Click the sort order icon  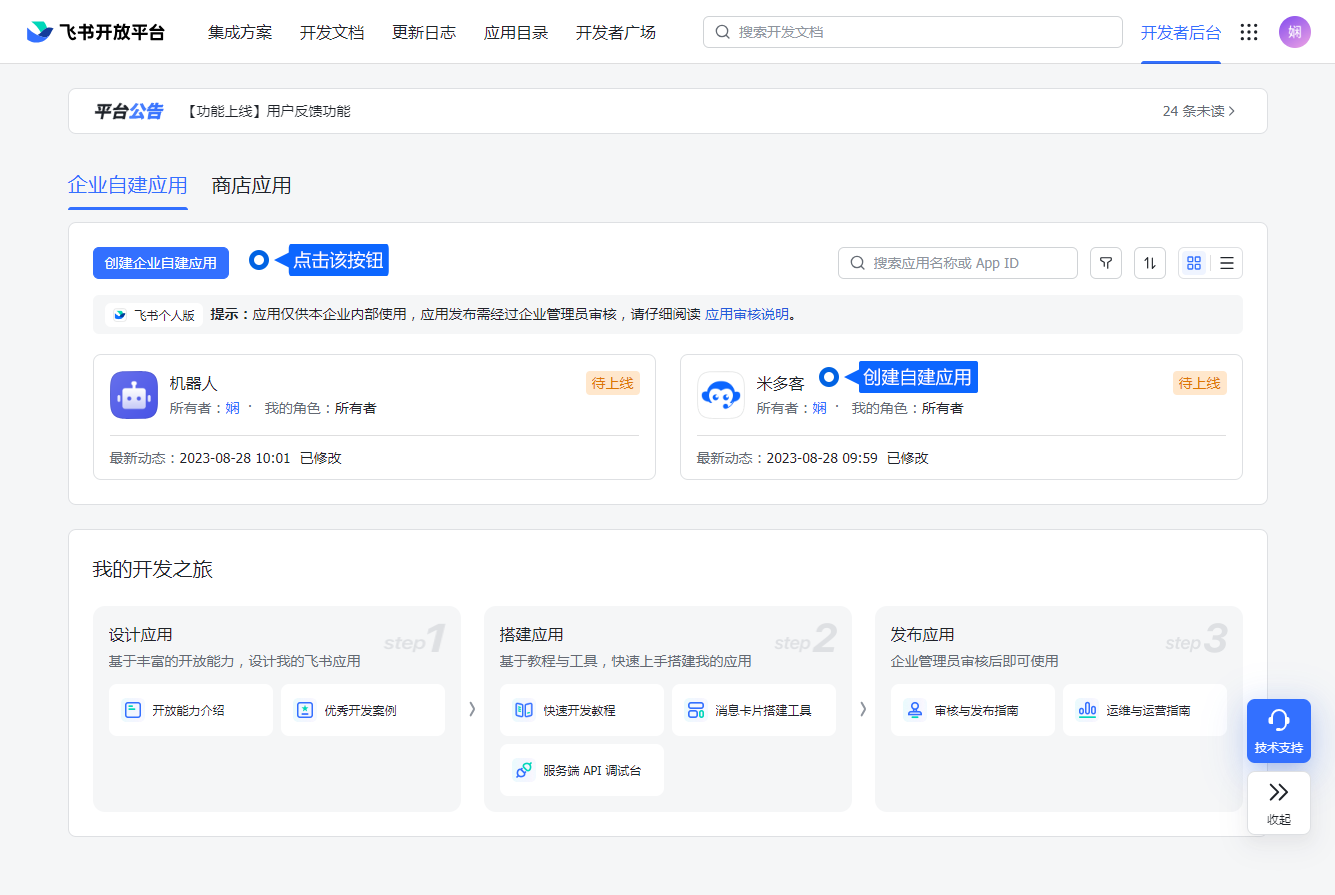click(1149, 263)
